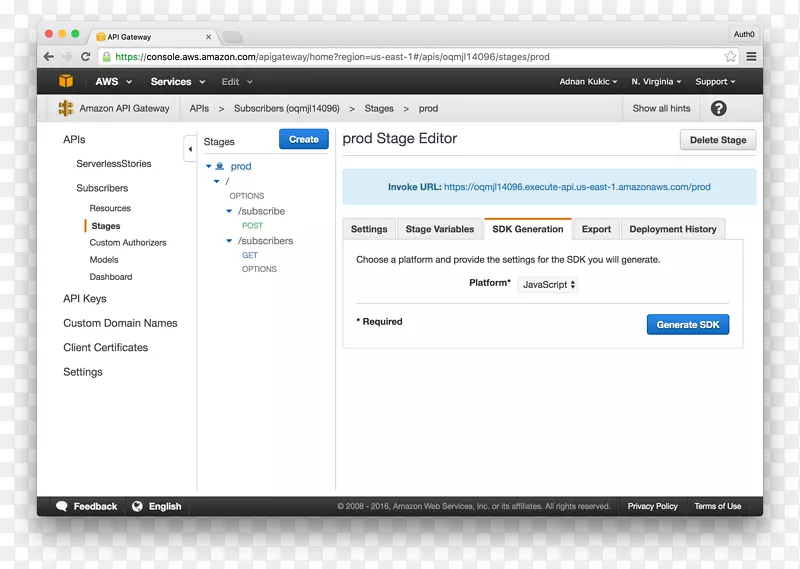Click the Delete Stage button

coord(717,140)
